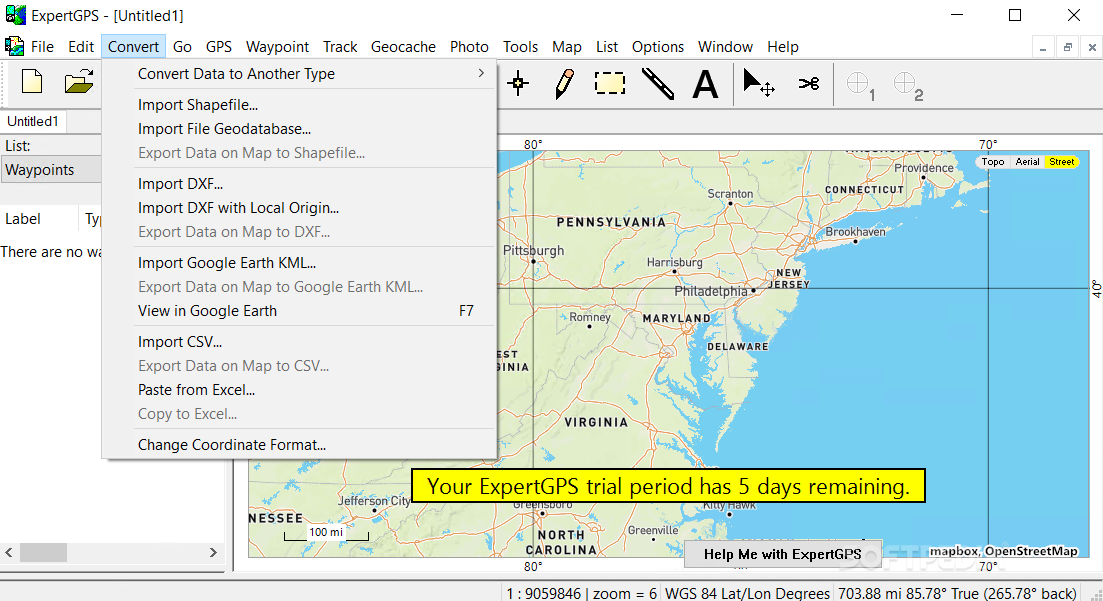Screen dimensions: 1103x601
Task: Select the New Waypoint crosshair tool
Action: (x=518, y=84)
